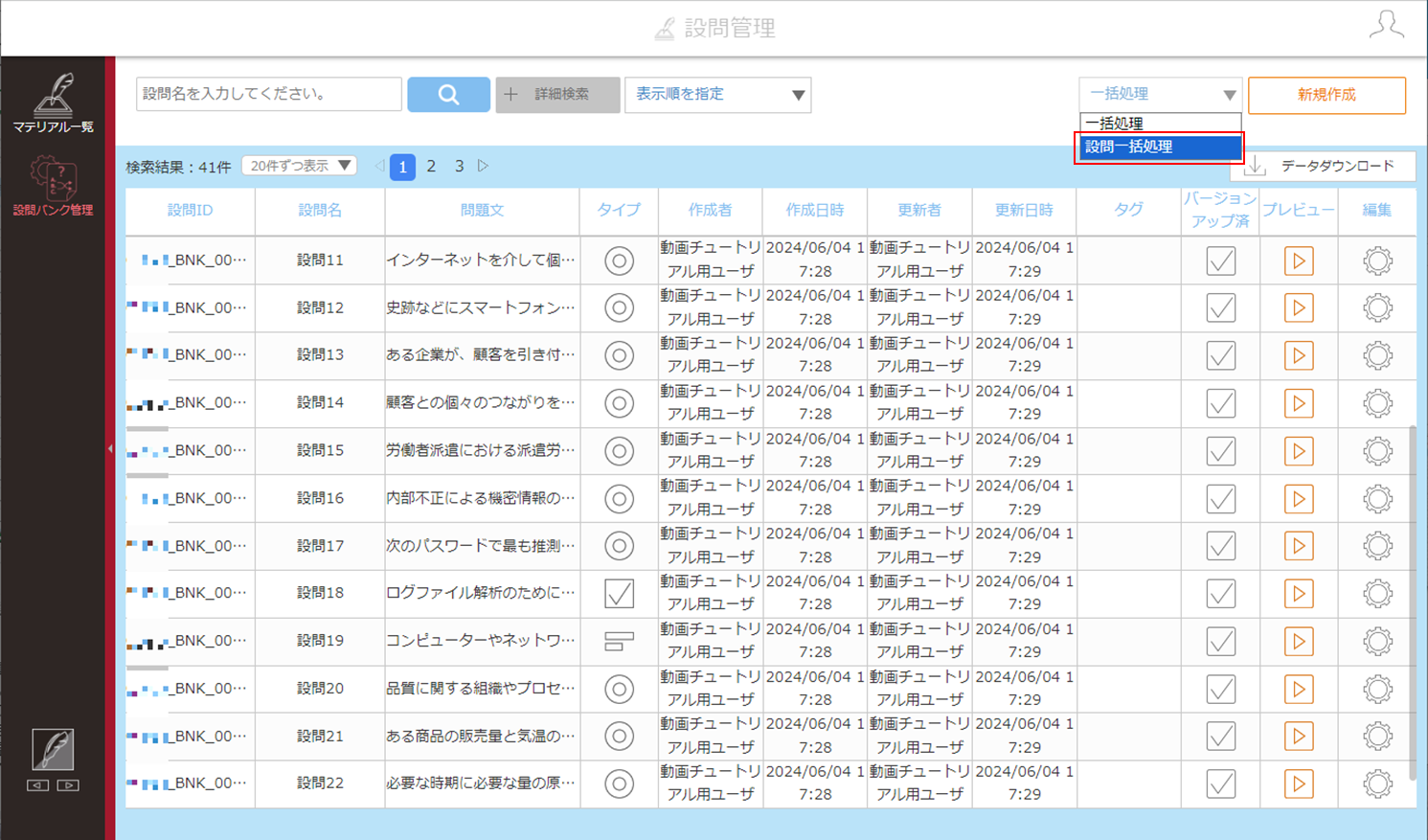Screen dimensions: 1428x840
Task: Click the 設問名 search input field
Action: [268, 94]
